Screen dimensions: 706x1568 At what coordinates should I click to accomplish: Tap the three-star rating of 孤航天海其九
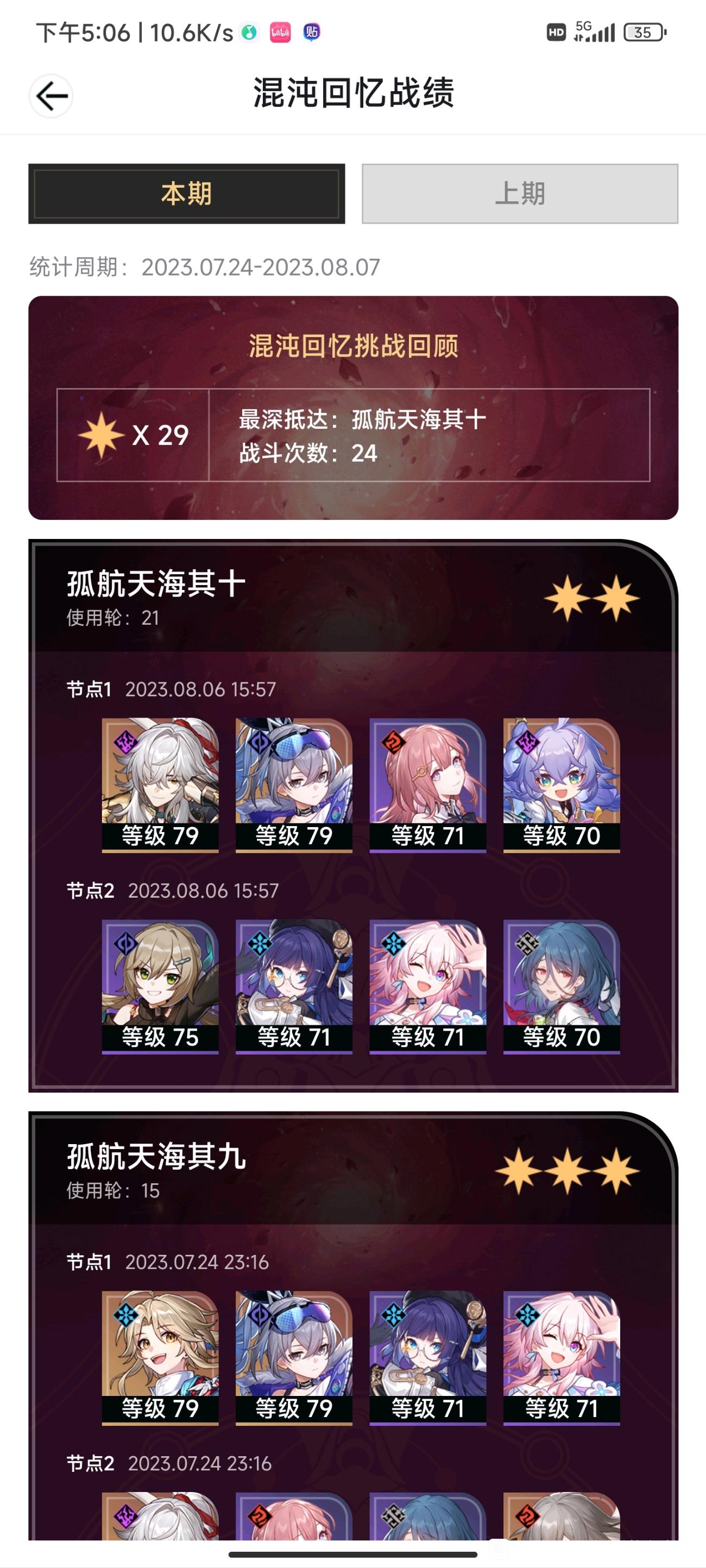(567, 1171)
